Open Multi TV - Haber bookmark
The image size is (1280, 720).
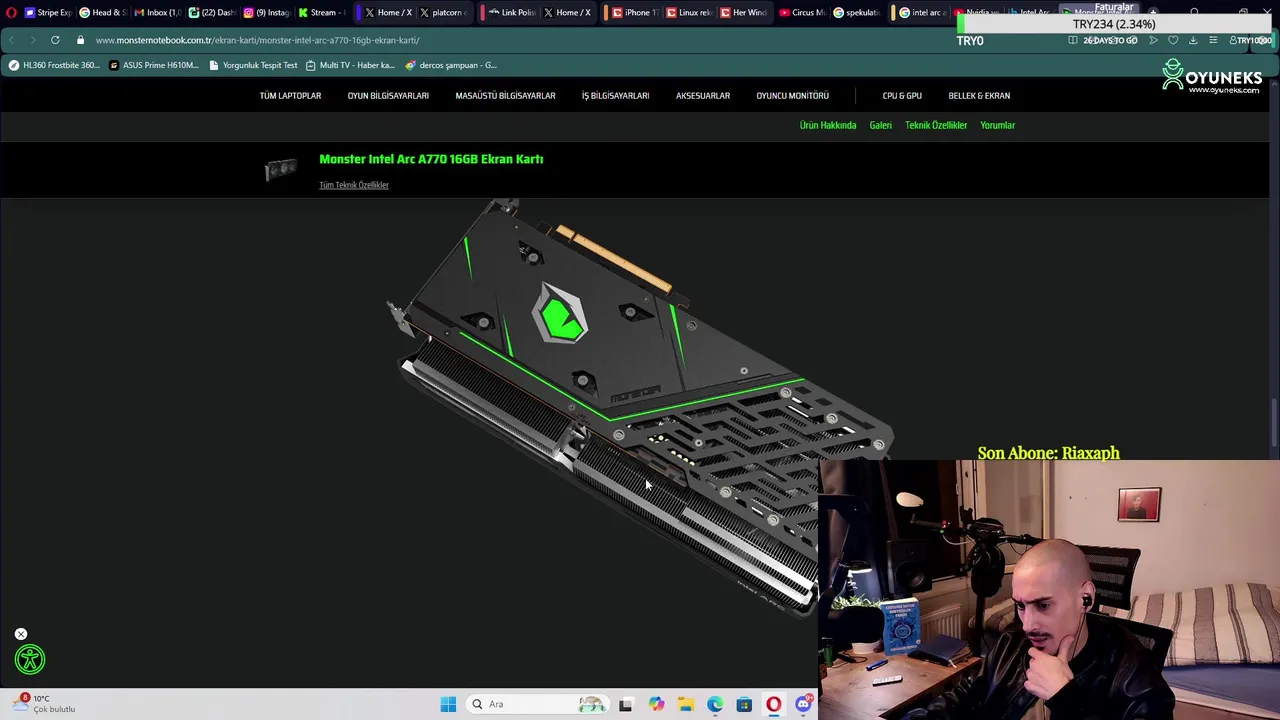[350, 65]
